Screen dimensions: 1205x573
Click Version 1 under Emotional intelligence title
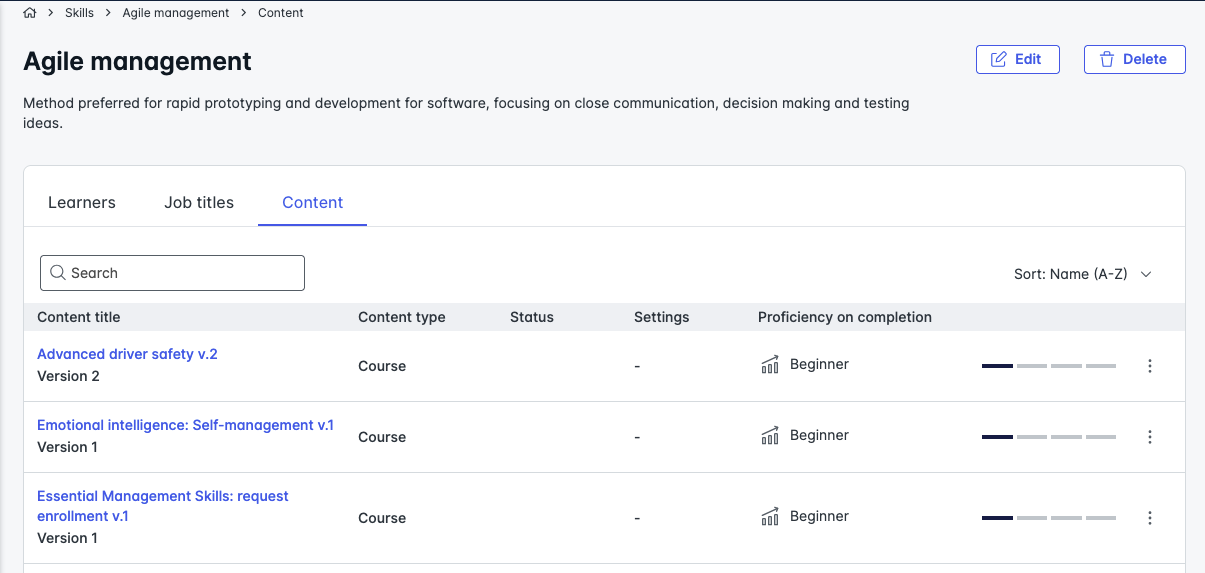coord(67,447)
